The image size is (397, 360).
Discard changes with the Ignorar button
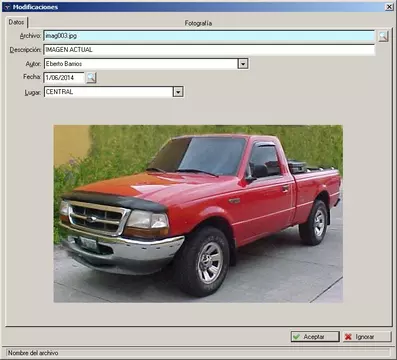point(367,337)
